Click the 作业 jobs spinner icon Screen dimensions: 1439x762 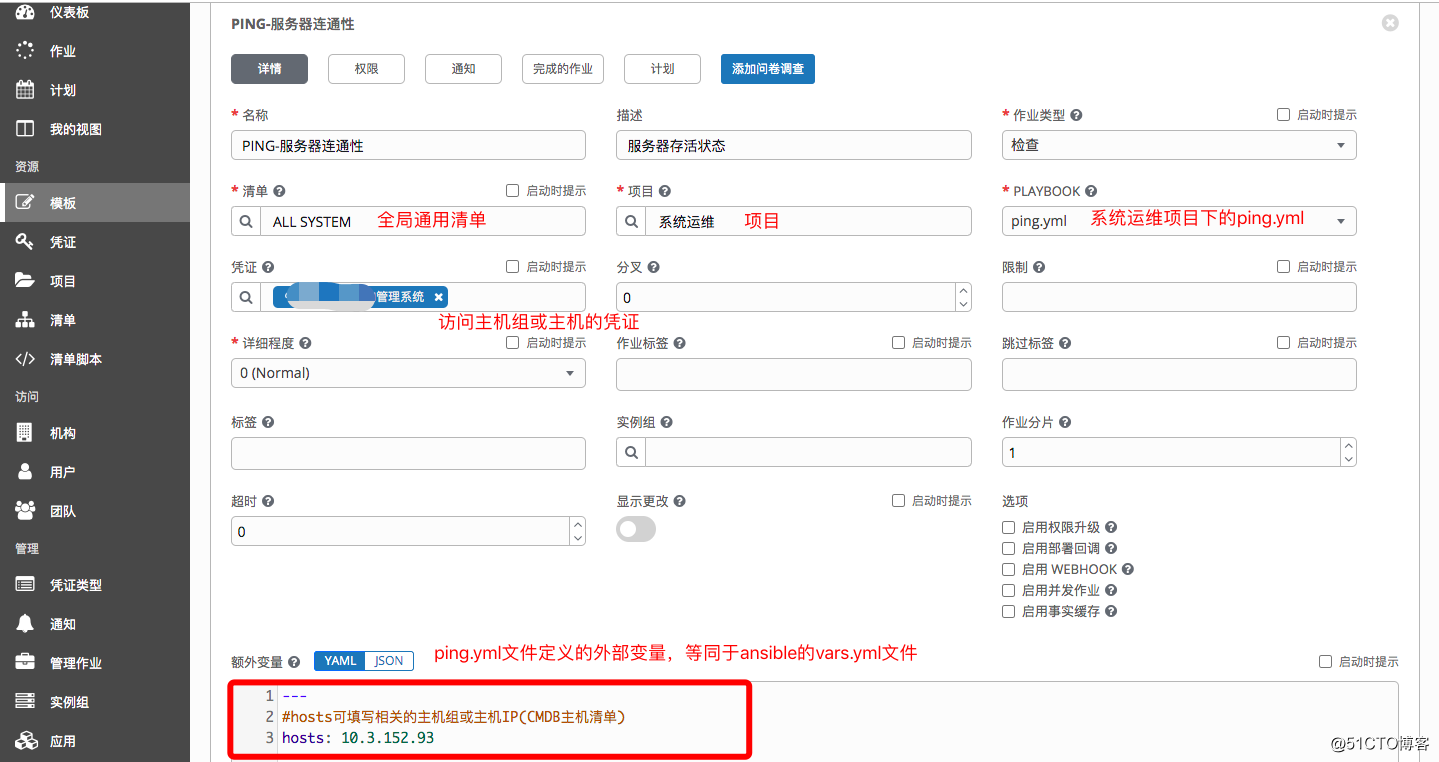coord(25,51)
